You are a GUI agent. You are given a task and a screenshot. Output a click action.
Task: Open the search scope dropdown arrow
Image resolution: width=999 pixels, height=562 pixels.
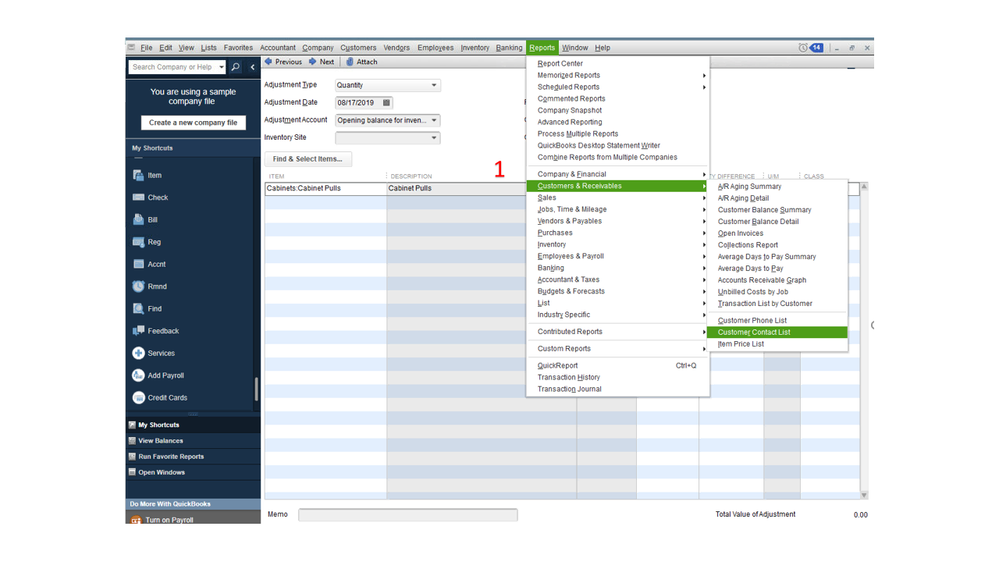(x=221, y=67)
